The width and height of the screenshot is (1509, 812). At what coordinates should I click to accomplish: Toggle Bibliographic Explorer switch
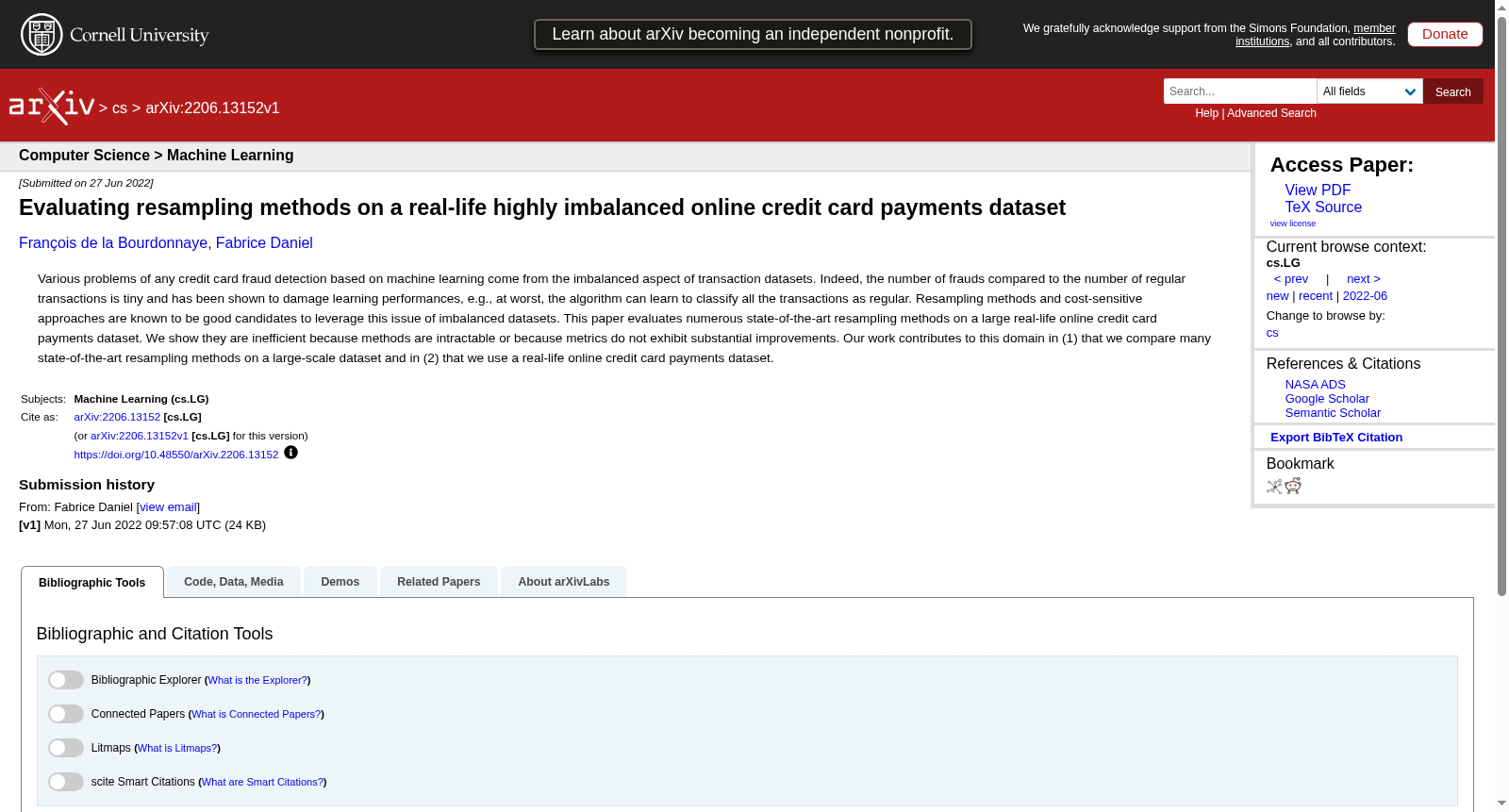(66, 680)
